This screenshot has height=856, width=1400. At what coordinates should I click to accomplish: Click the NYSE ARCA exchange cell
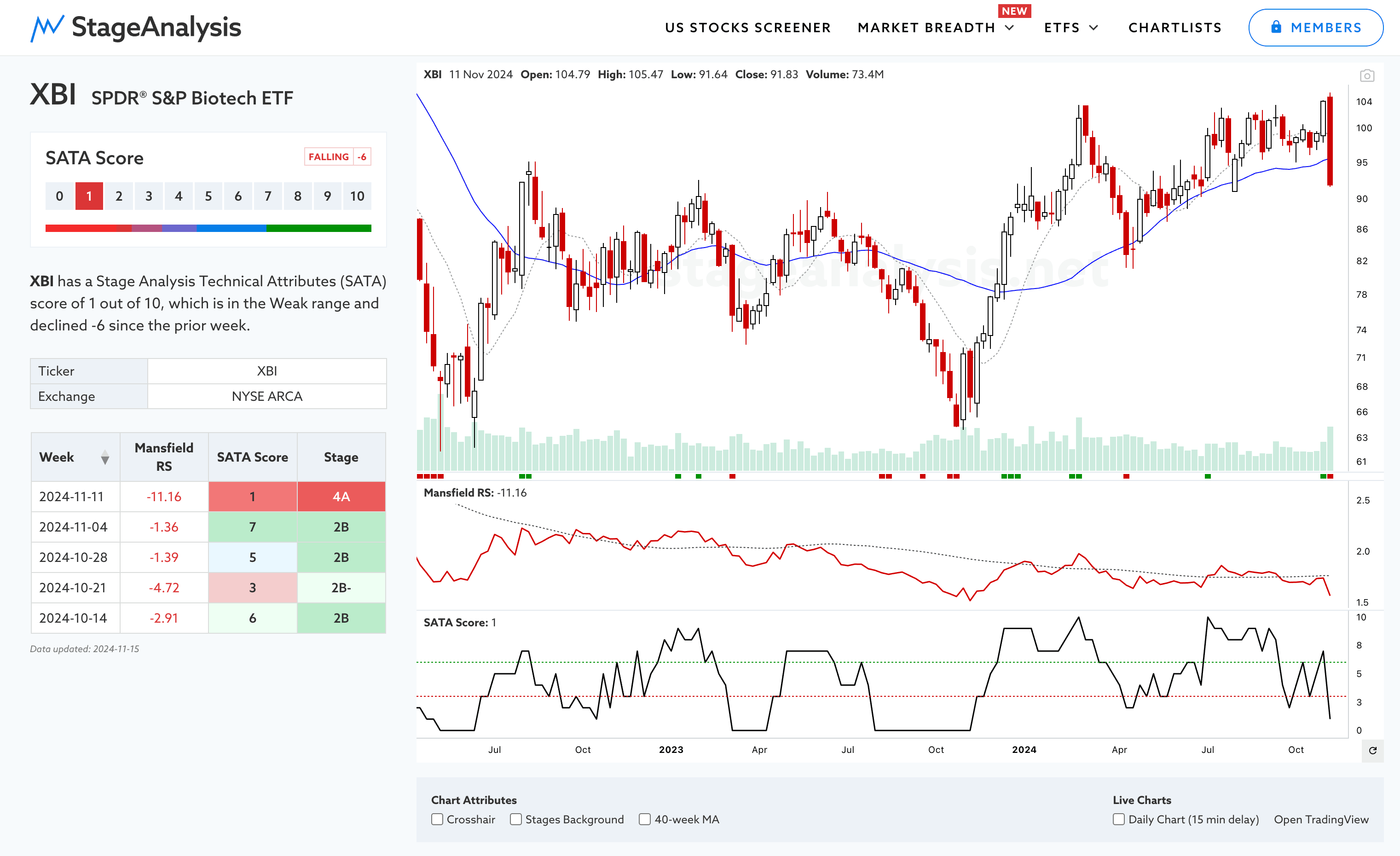click(x=267, y=396)
